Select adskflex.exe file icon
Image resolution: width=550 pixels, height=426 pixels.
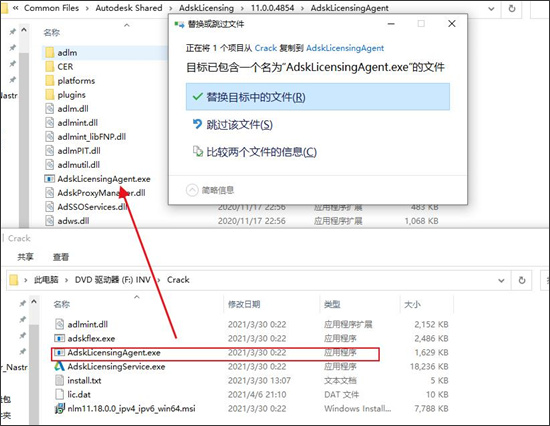pyautogui.click(x=60, y=339)
